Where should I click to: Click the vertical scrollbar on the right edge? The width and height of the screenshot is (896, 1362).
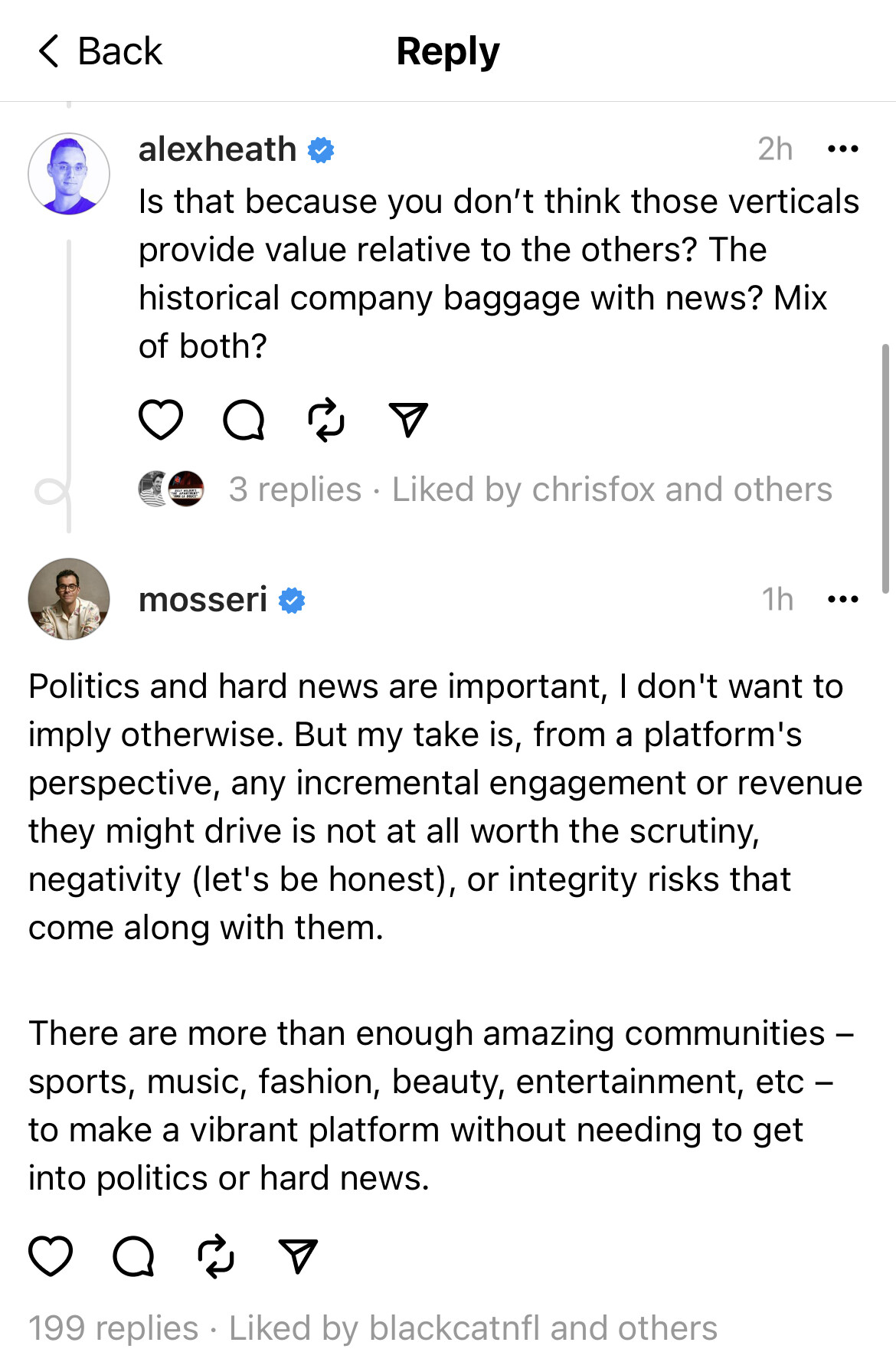[x=886, y=469]
